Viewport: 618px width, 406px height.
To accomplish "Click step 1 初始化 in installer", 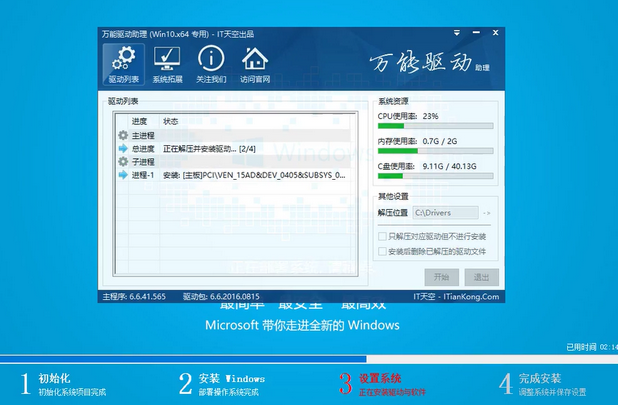I will [63, 384].
